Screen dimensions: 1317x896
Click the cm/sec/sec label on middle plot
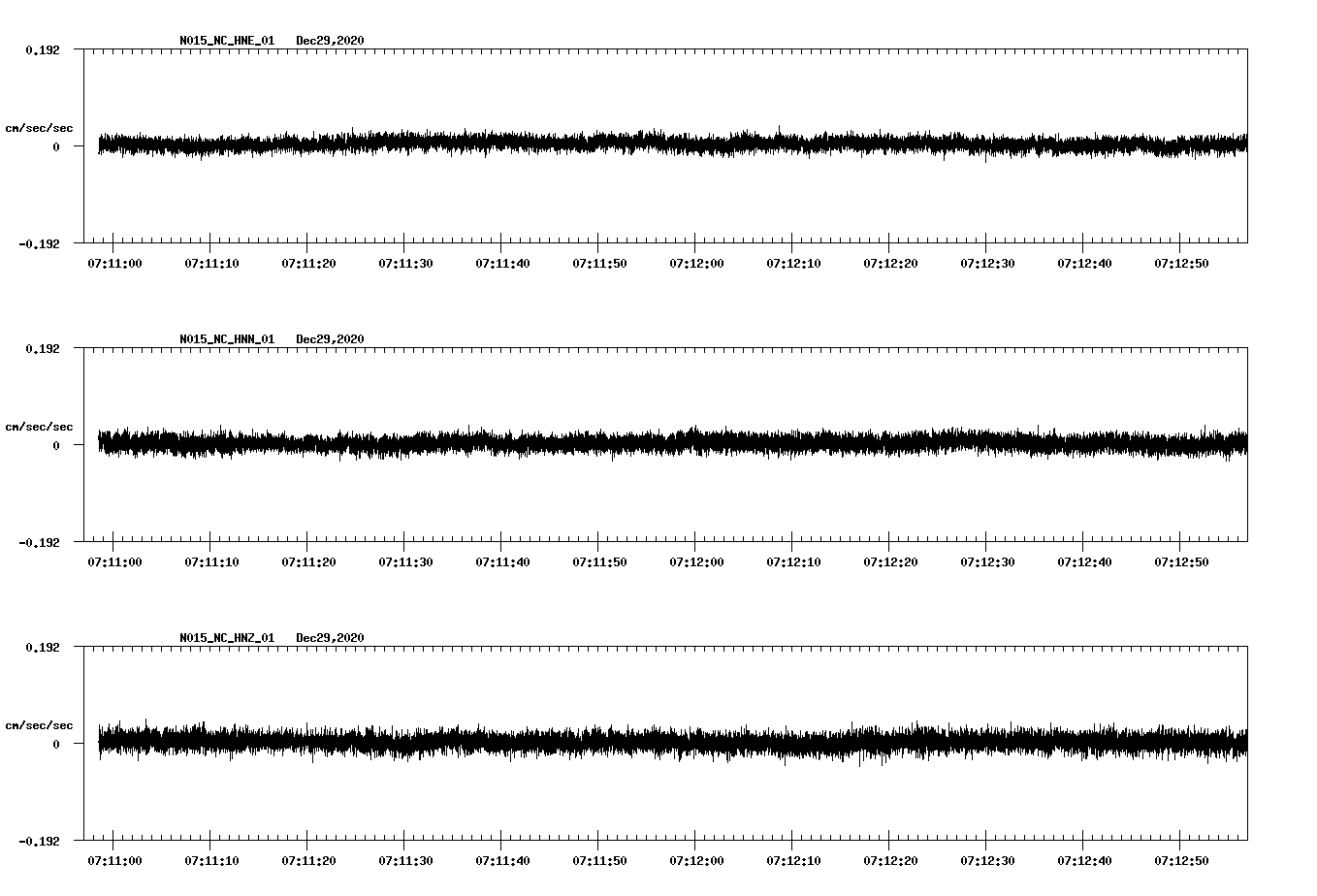tap(40, 426)
